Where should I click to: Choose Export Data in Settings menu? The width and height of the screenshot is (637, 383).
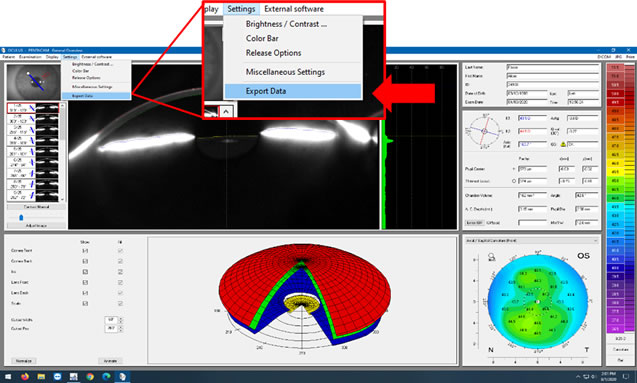tap(96, 96)
